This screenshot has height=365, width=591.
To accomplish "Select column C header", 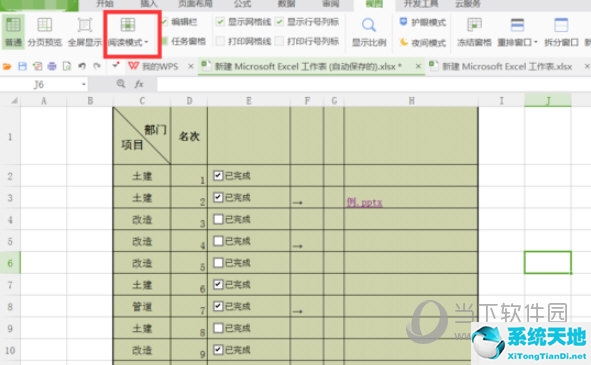I will point(142,101).
